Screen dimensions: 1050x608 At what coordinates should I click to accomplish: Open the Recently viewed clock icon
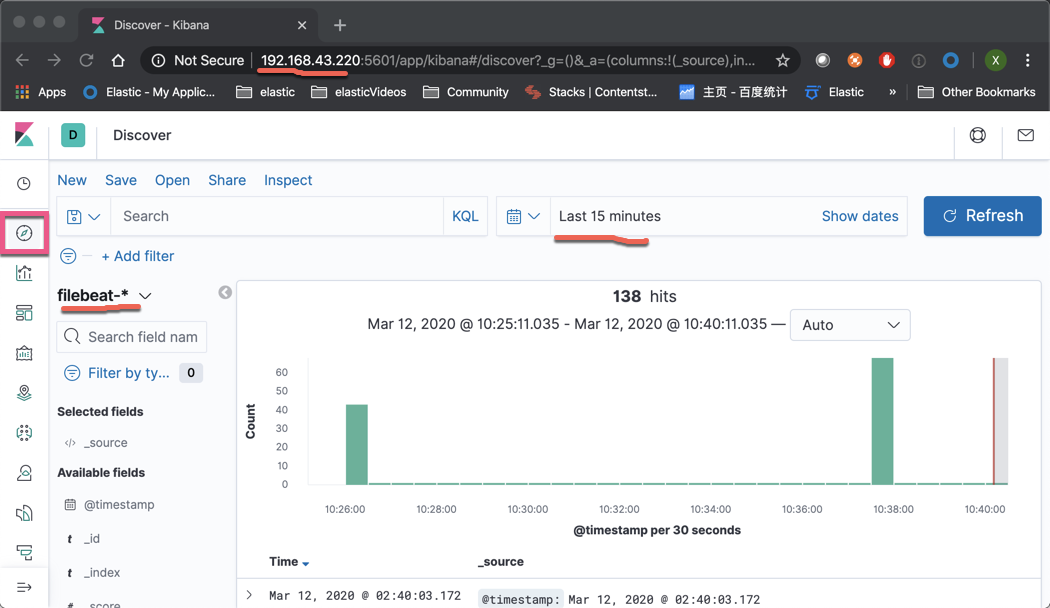(x=24, y=183)
